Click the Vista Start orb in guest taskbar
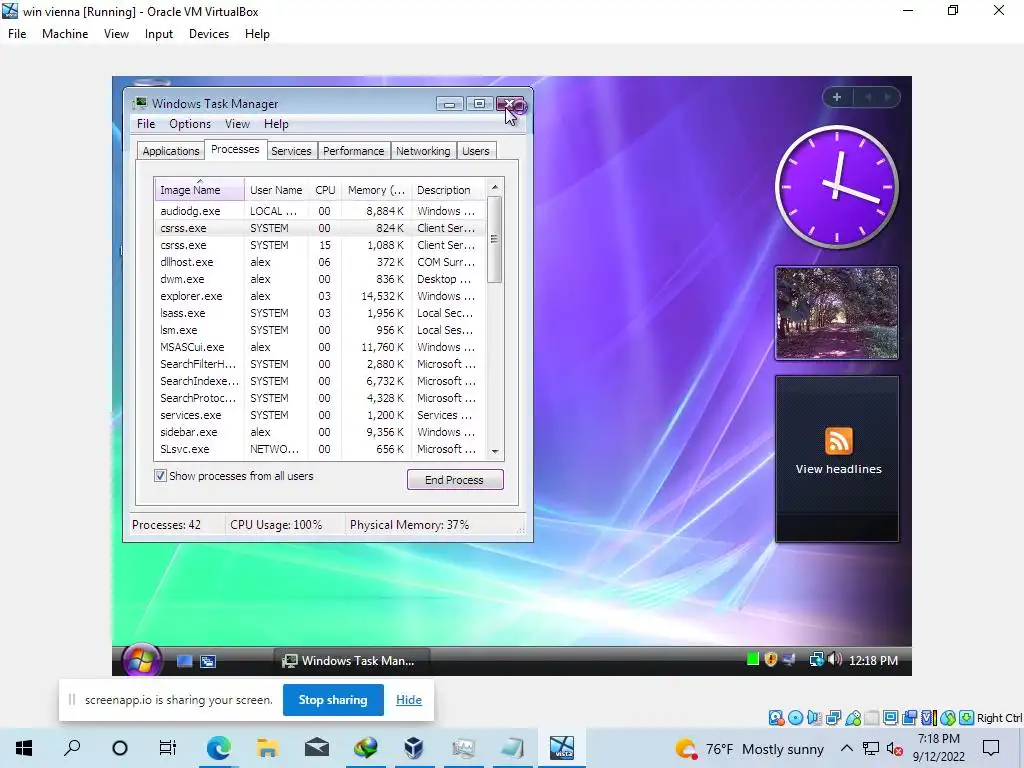The width and height of the screenshot is (1024, 768). [142, 660]
